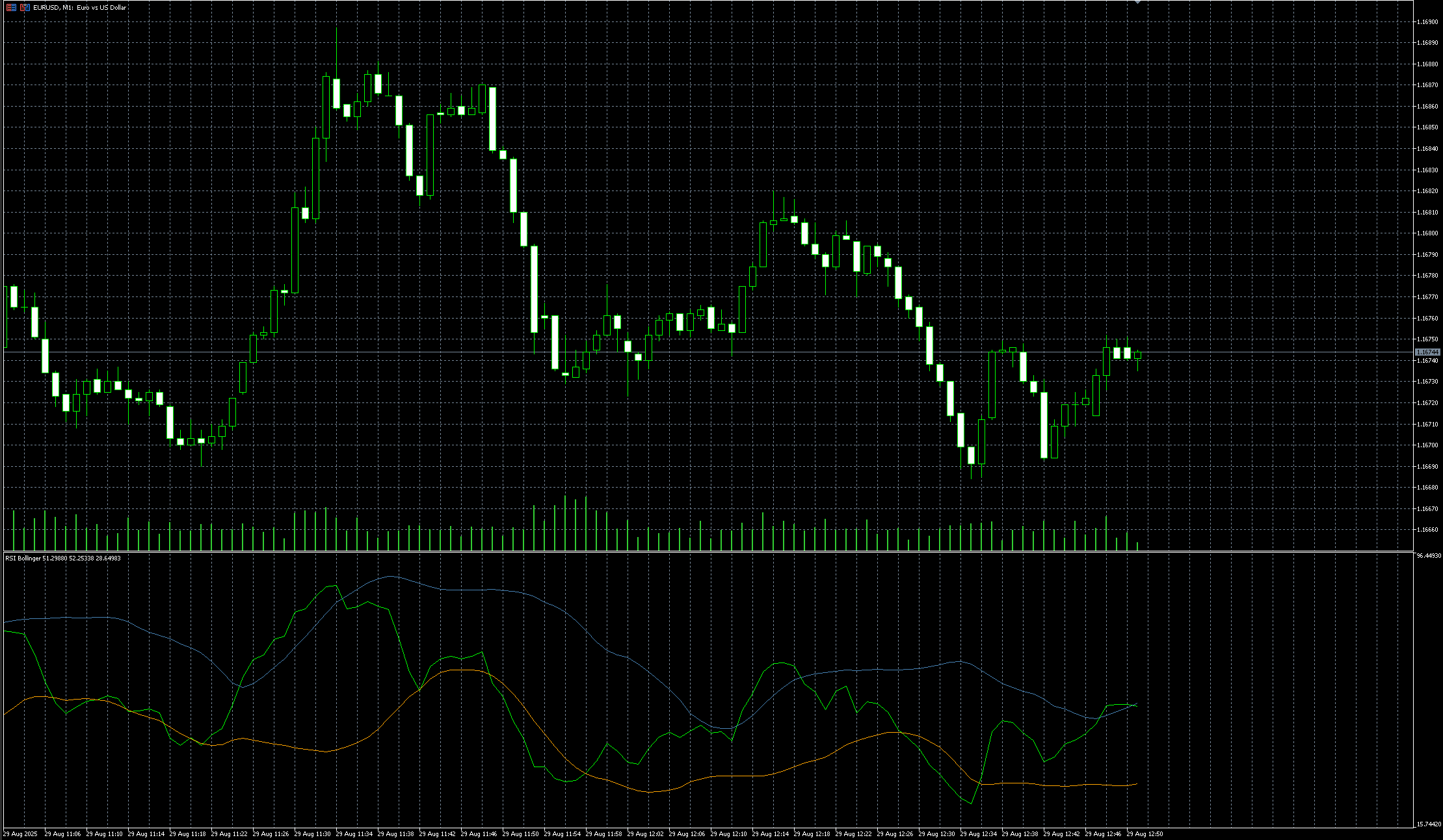The image size is (1443, 840).
Task: Click the 29 Aug 11:46 time label
Action: [479, 833]
